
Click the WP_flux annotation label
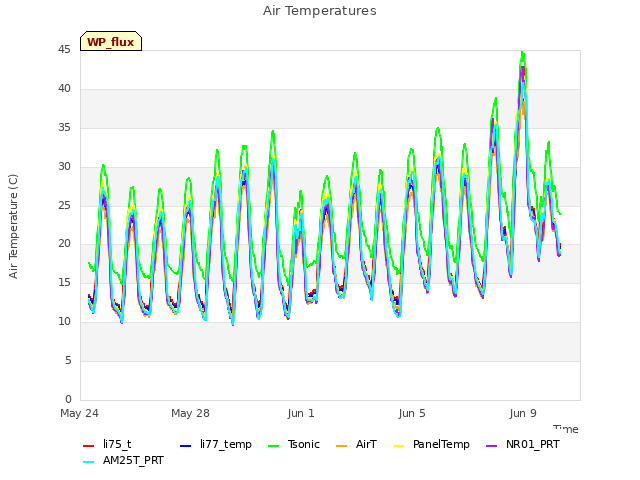coord(111,42)
